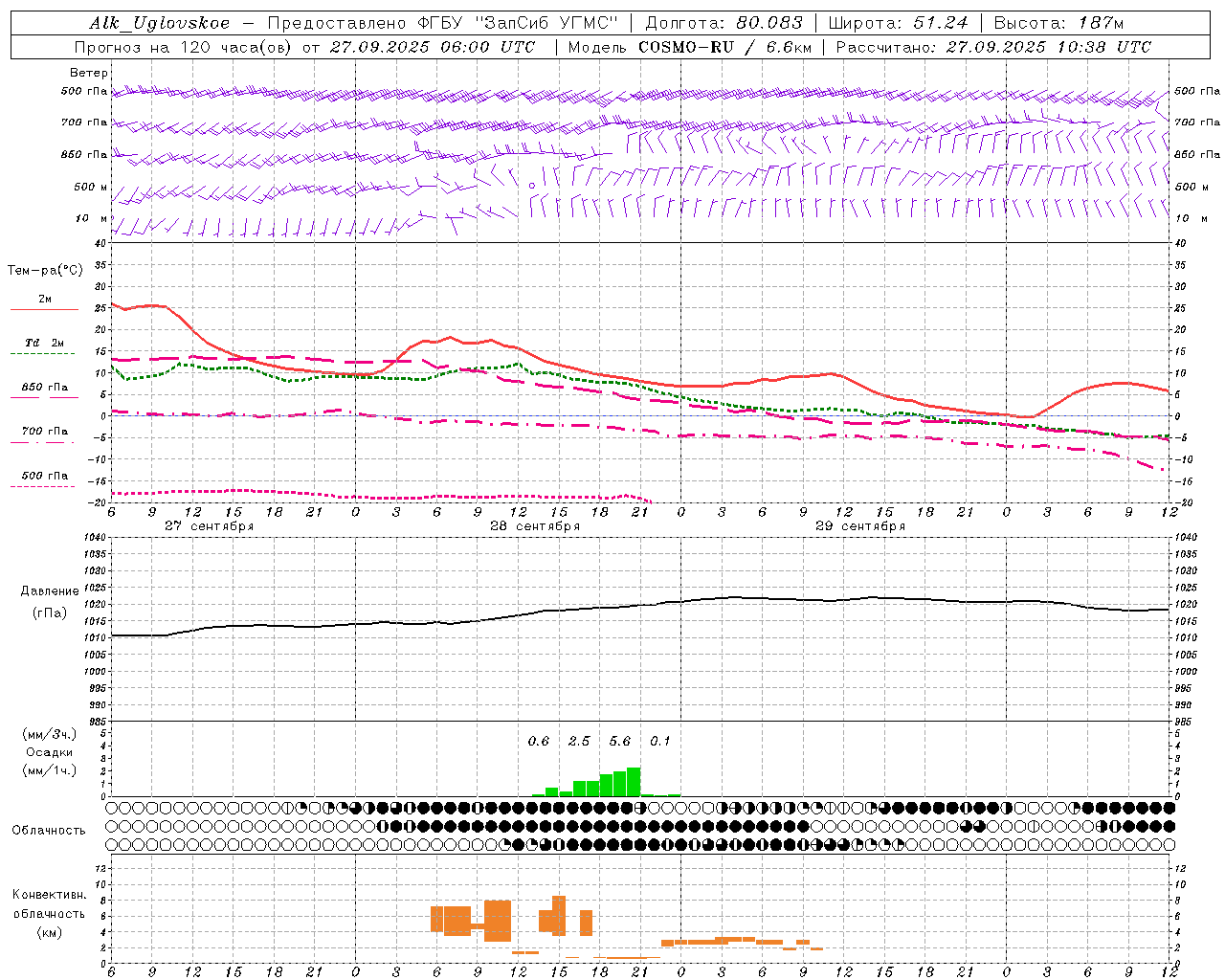Select the 'Высота: 187м' elevation text
The image size is (1225, 980).
[x=1058, y=23]
